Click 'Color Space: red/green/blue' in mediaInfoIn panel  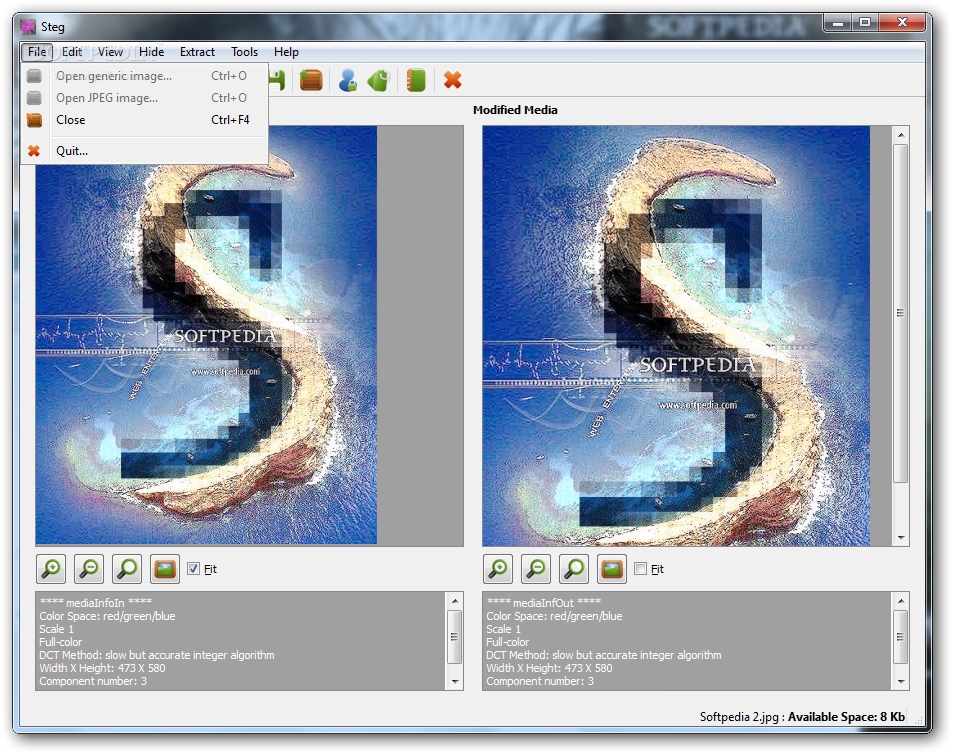pos(107,616)
